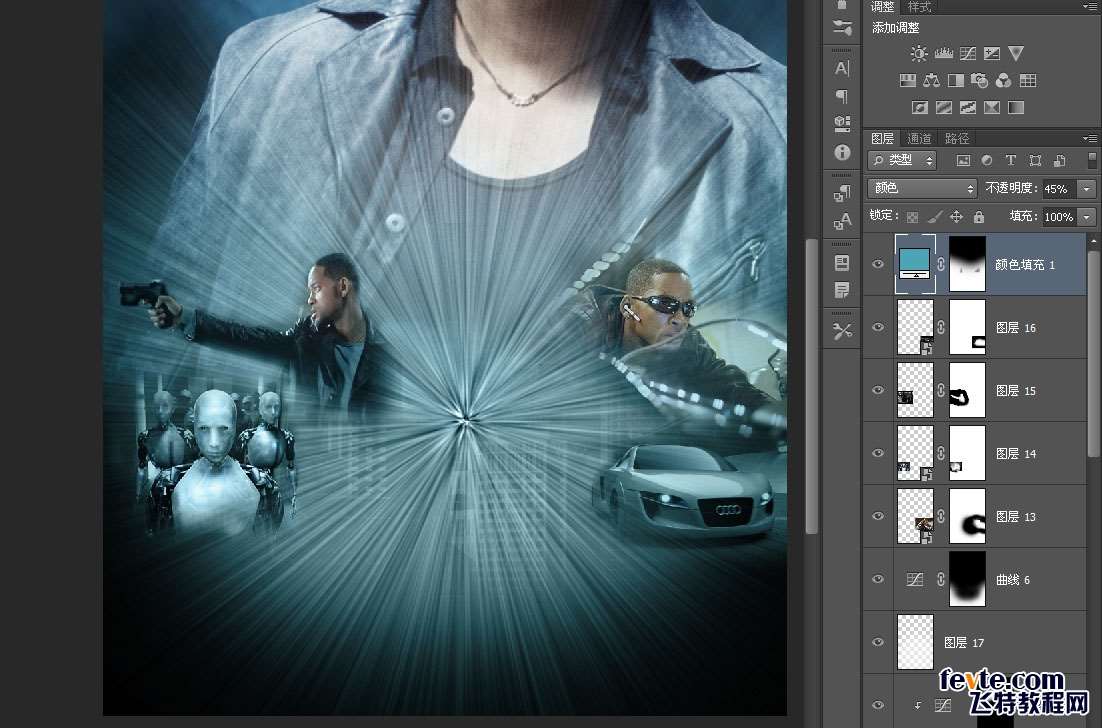Switch to the 路径 tab
The width and height of the screenshot is (1102, 728).
coord(957,138)
